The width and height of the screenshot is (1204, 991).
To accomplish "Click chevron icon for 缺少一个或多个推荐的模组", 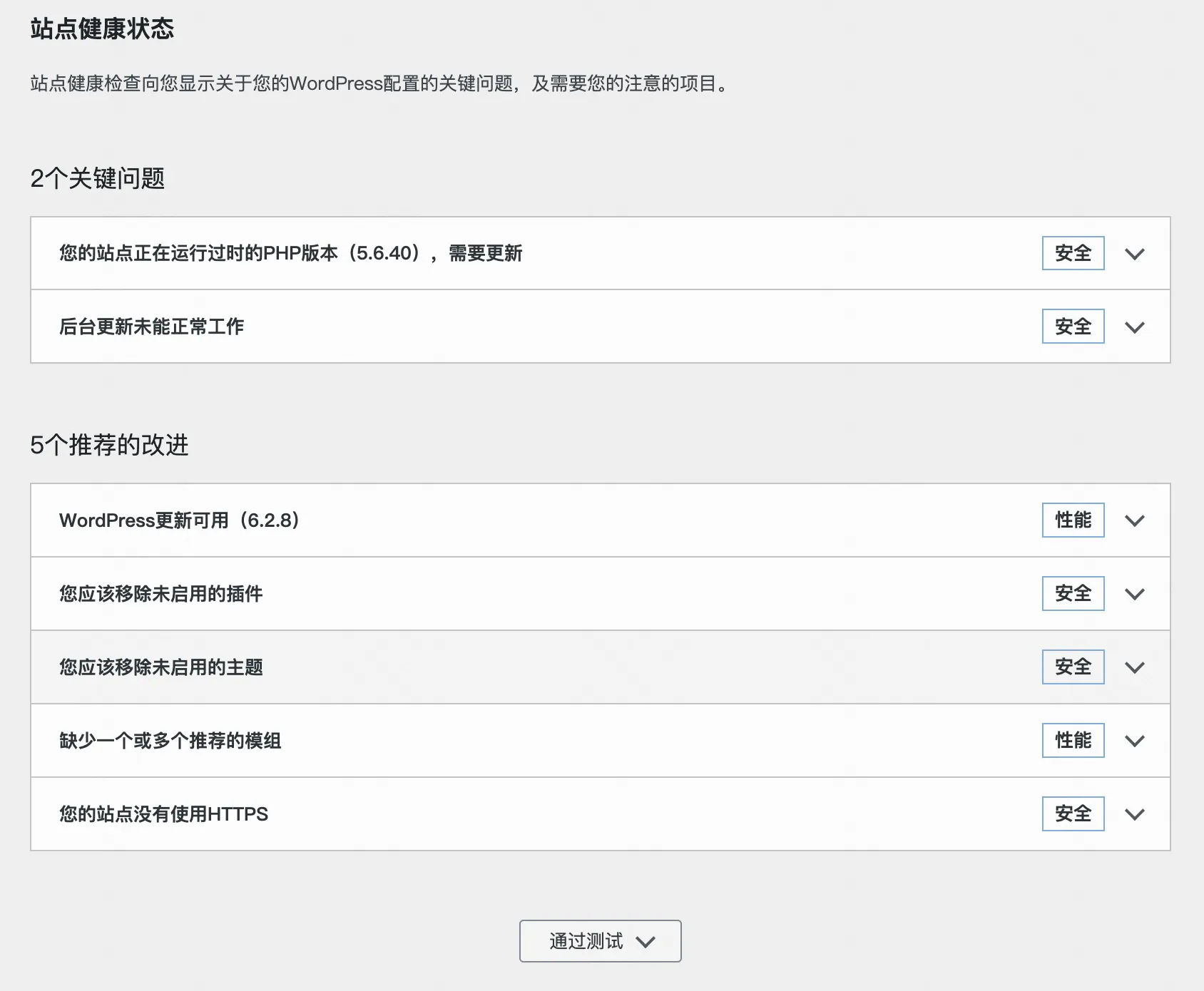I will click(x=1134, y=741).
